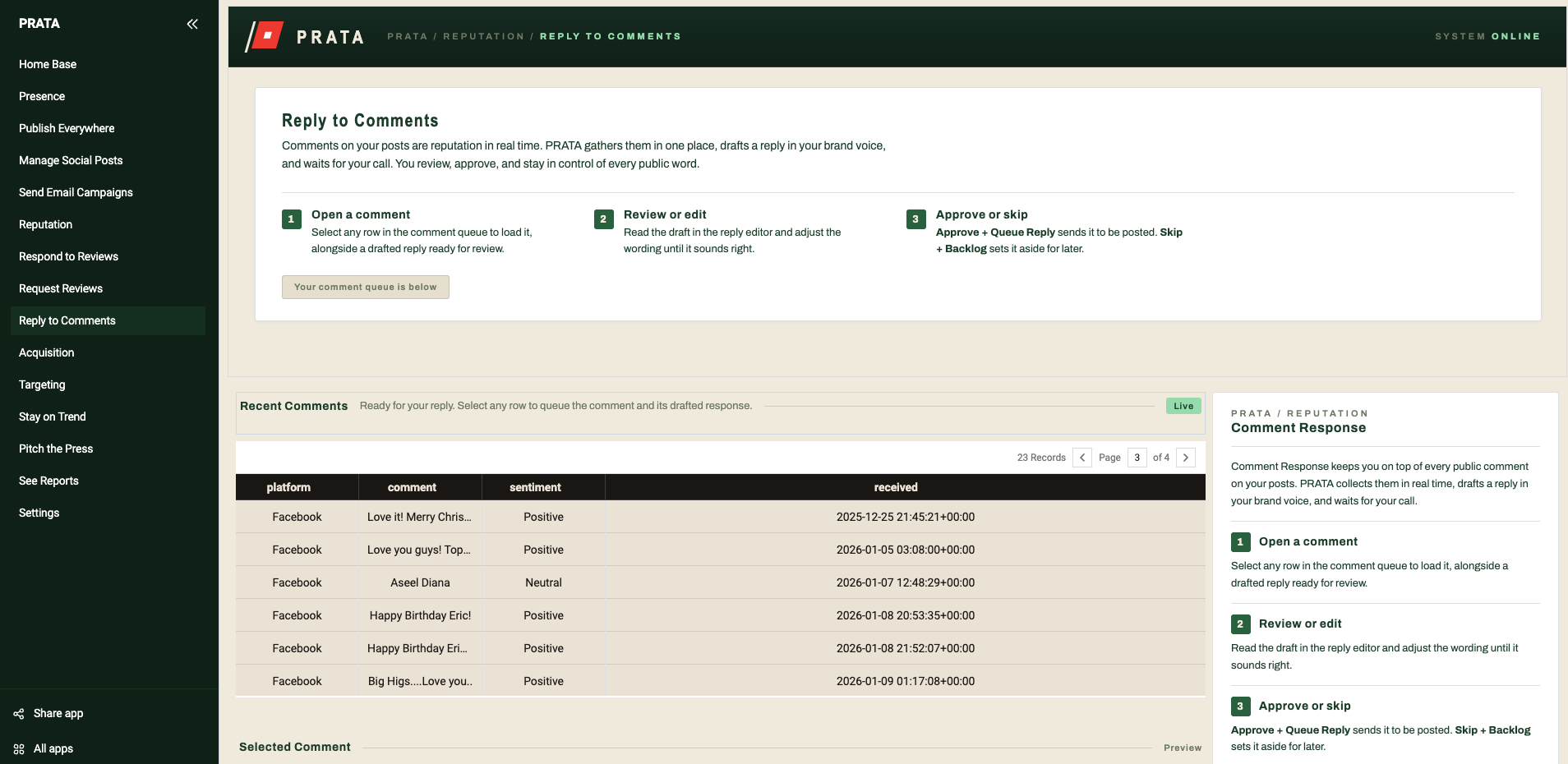Navigate to Publish Everywhere
Screen dimensions: 1568x764
(108, 128)
